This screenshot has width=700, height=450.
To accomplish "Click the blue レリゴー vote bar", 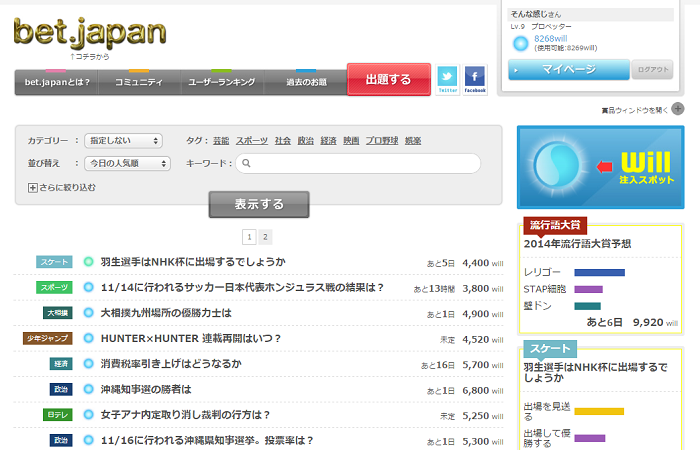I will click(599, 272).
